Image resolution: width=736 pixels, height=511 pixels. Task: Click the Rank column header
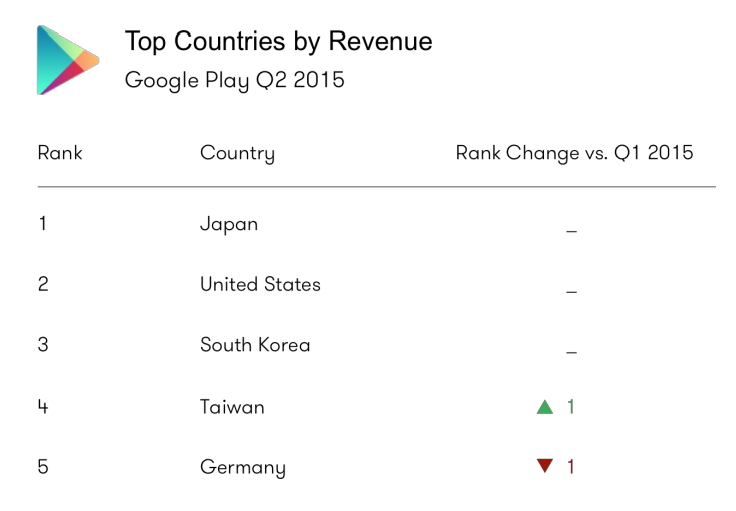(60, 153)
